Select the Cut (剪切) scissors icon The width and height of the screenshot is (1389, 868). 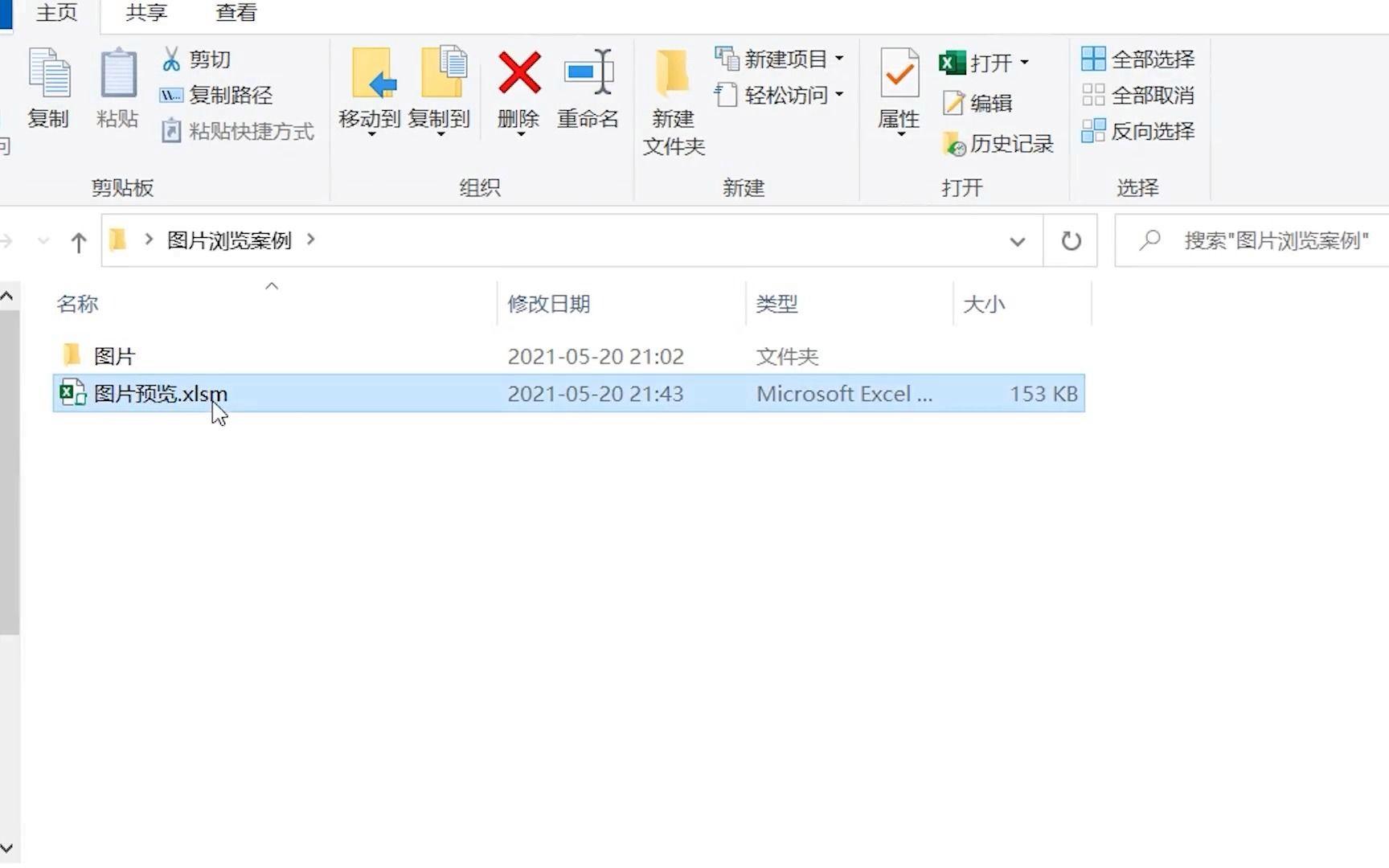(171, 59)
